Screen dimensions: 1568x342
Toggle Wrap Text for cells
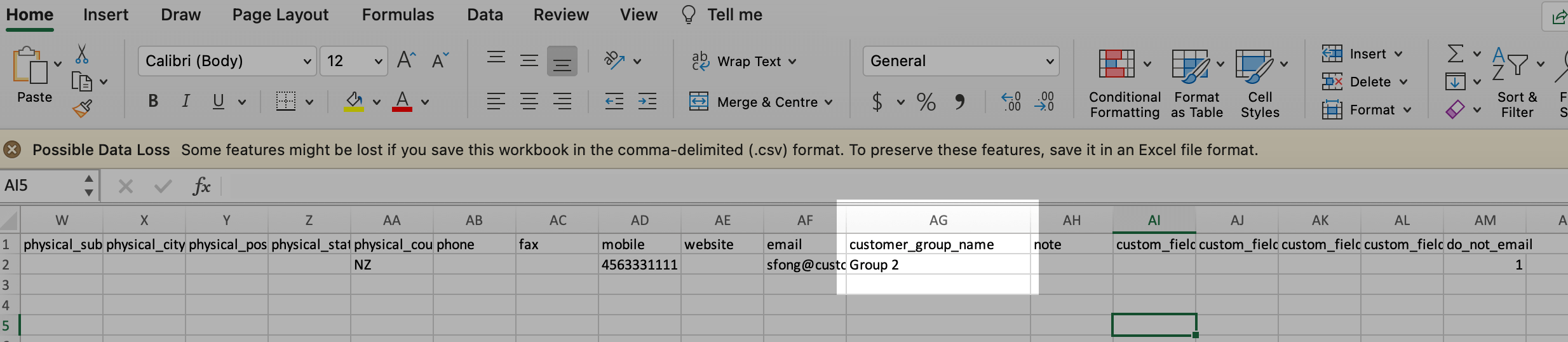point(743,62)
